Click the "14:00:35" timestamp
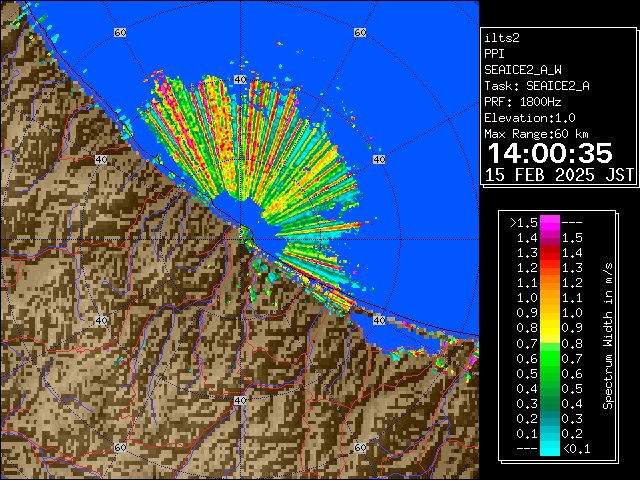Screen dimensions: 640x480 pyautogui.click(x=550, y=153)
